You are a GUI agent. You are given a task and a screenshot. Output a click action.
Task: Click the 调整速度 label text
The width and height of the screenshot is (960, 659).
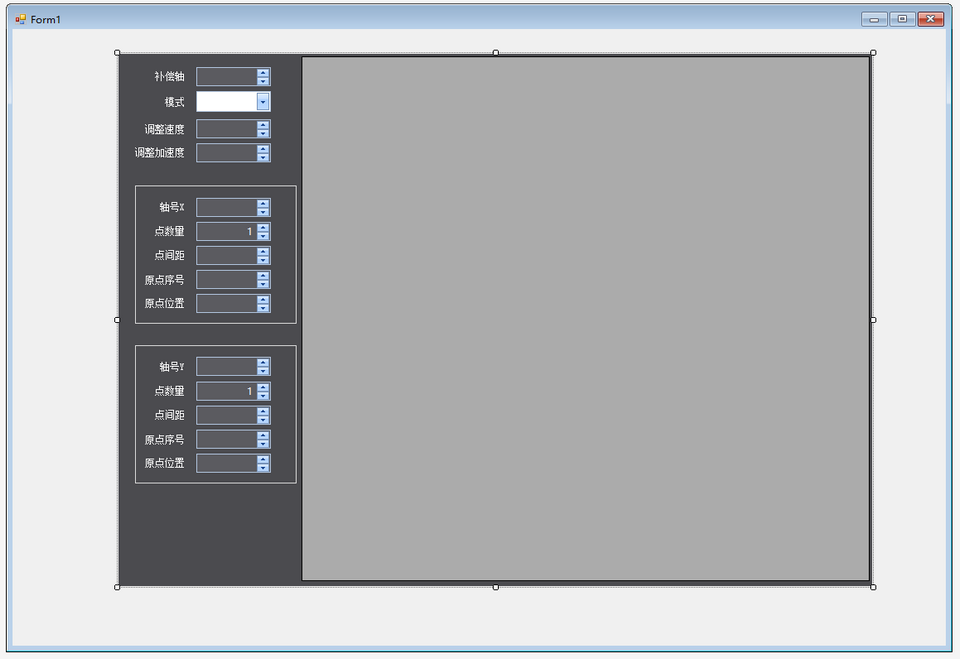pos(164,129)
